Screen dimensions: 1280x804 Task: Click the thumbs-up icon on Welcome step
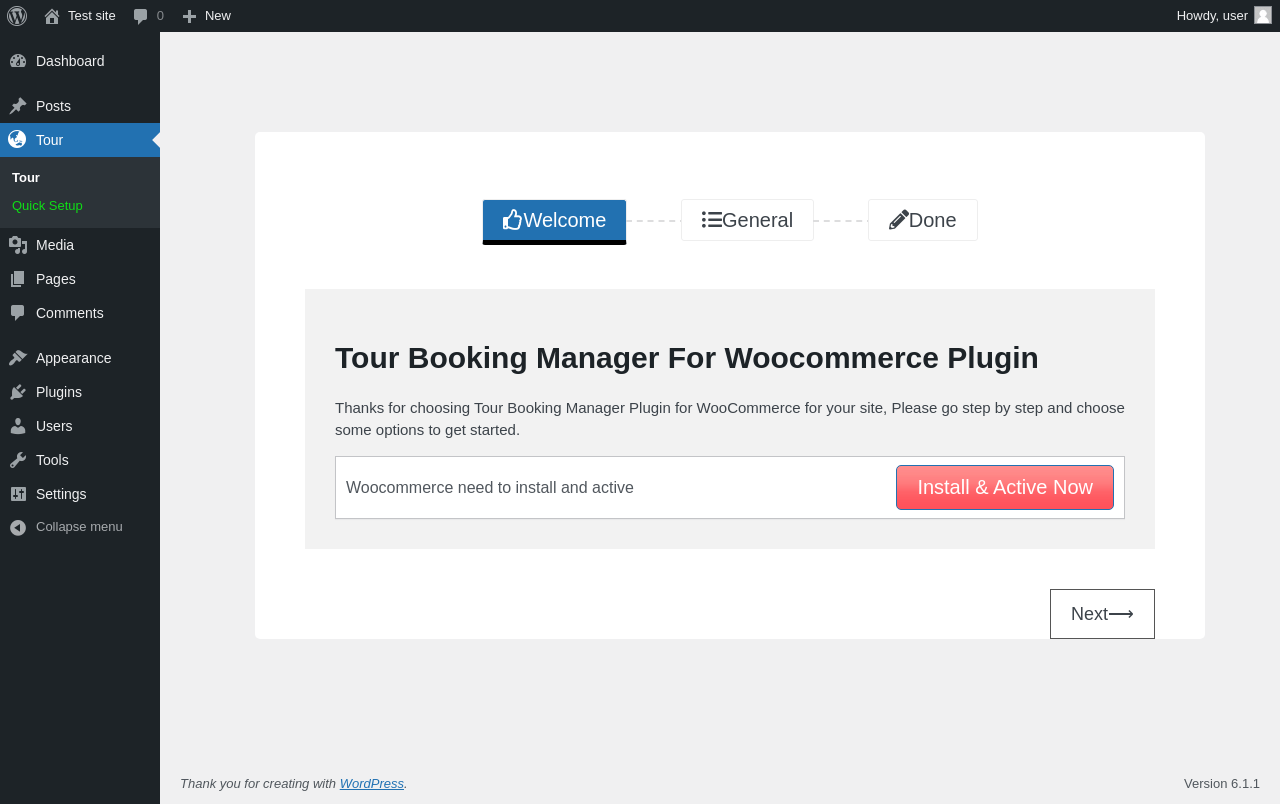click(513, 220)
